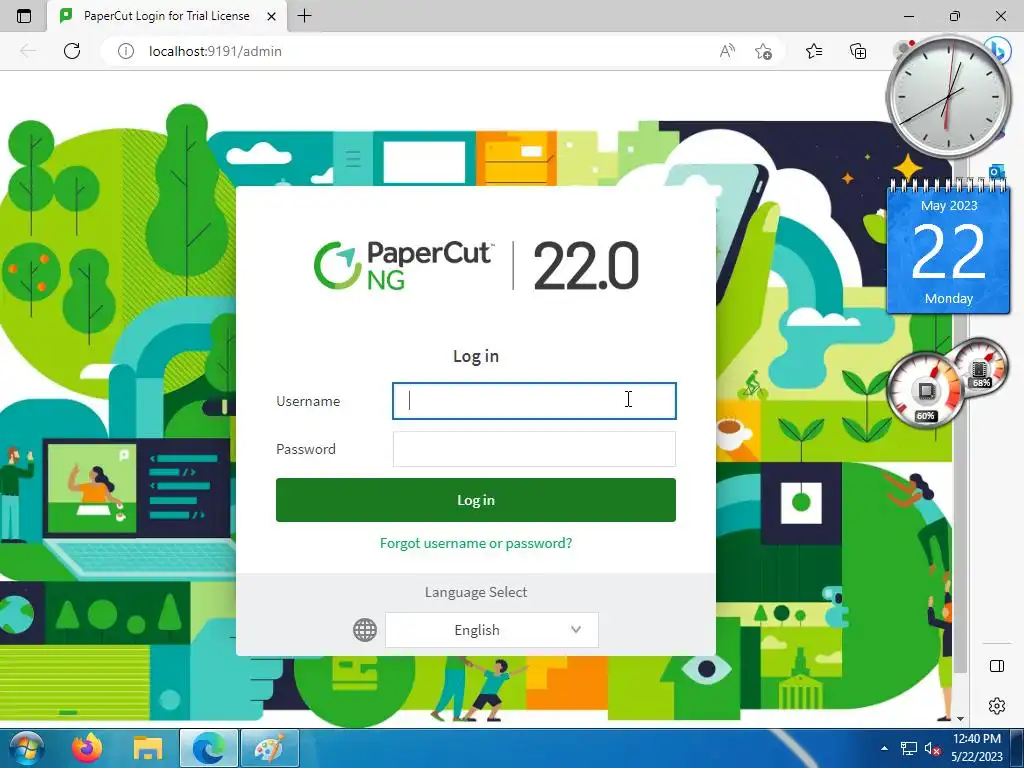Select the PaperCut Login for Trial License tab
The height and width of the screenshot is (768, 1024).
pyautogui.click(x=167, y=16)
